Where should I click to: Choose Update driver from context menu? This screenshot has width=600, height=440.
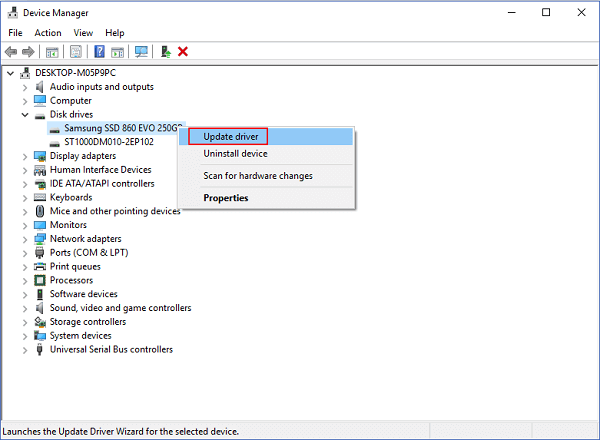click(x=266, y=137)
